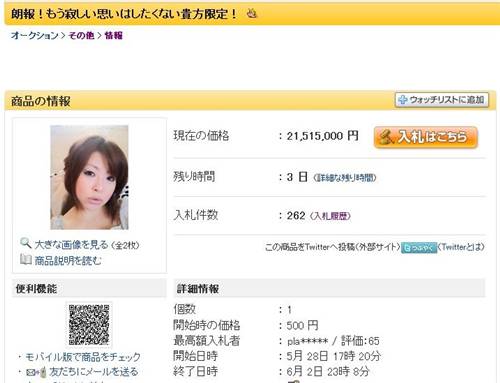Click the Twitter つぶやく button

[419, 248]
